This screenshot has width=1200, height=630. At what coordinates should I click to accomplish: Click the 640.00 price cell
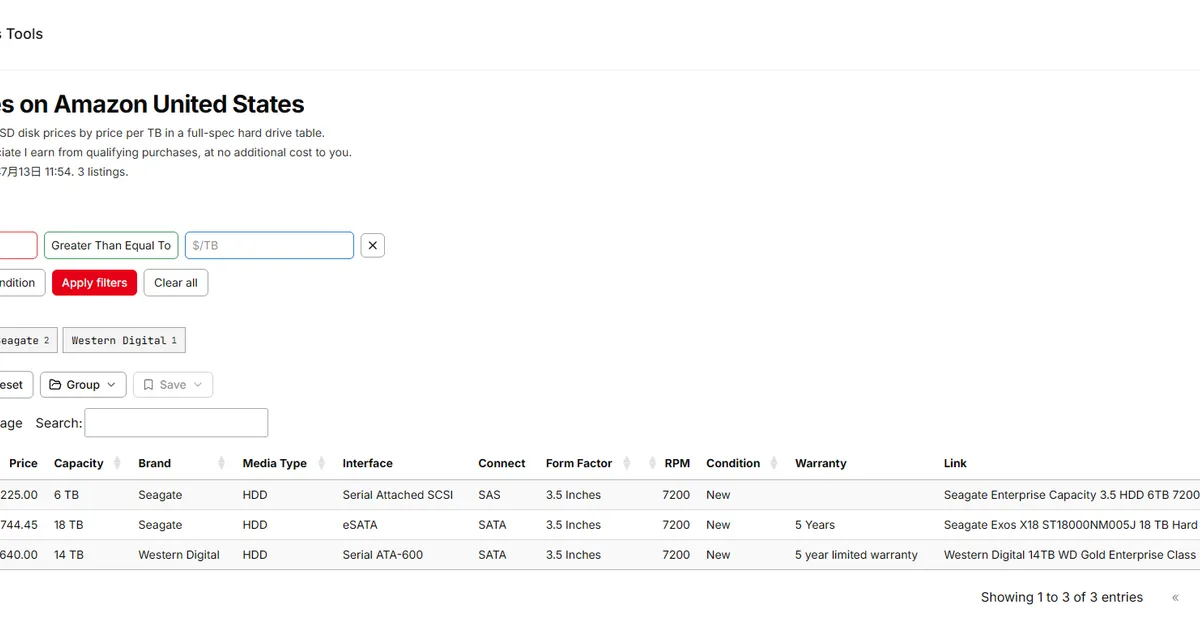click(x=19, y=555)
